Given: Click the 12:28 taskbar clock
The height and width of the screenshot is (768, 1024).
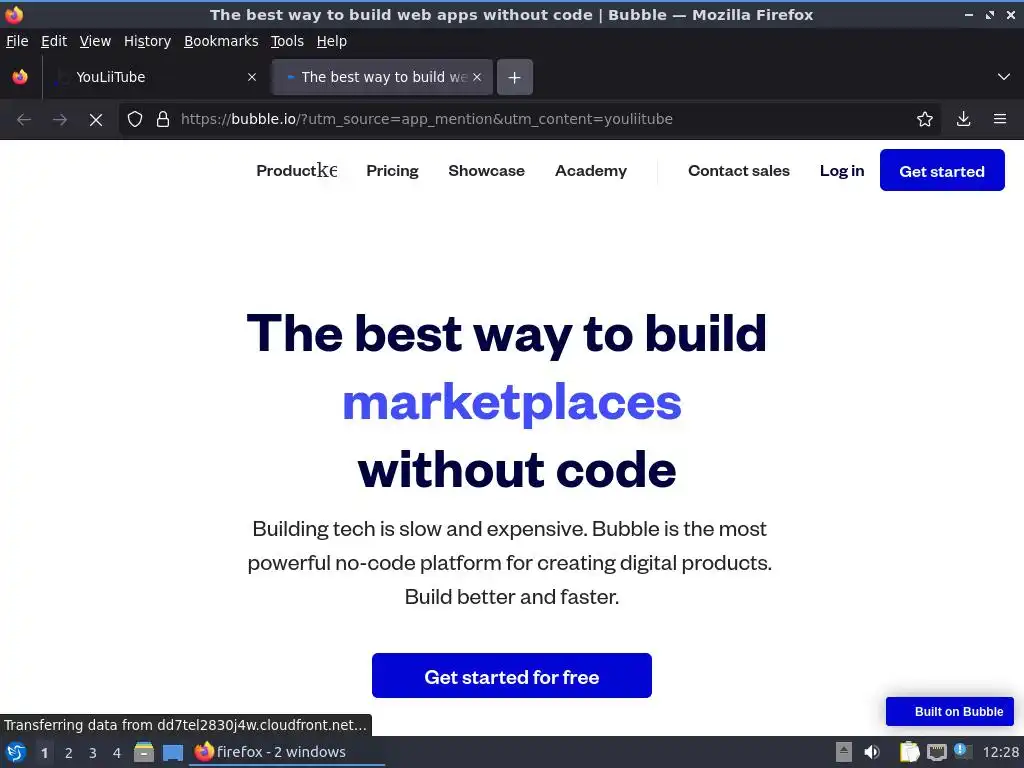Looking at the screenshot, I should pos(1000,752).
